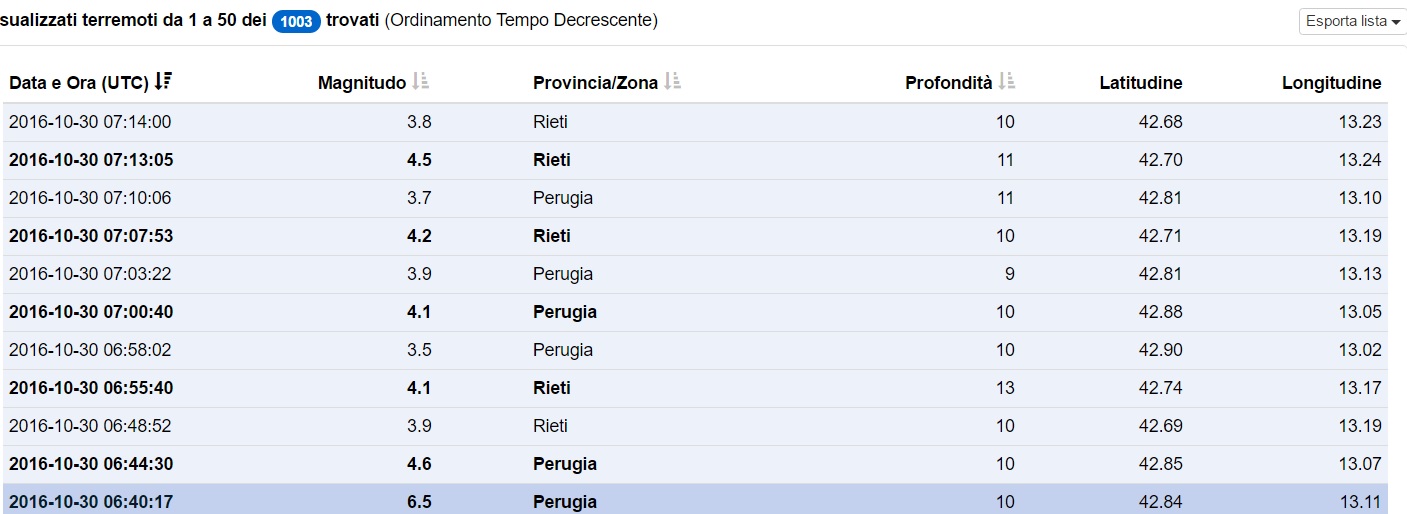This screenshot has width=1407, height=514.
Task: Click the Provincia/Zona sort icon
Action: 673,82
